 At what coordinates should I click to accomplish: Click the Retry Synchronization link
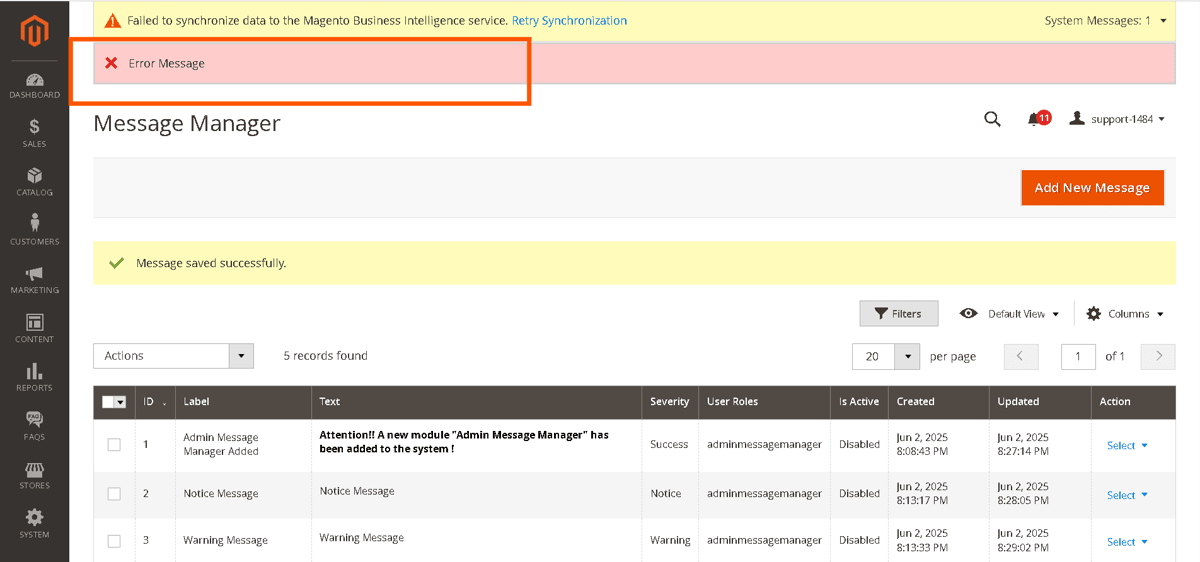(x=569, y=20)
